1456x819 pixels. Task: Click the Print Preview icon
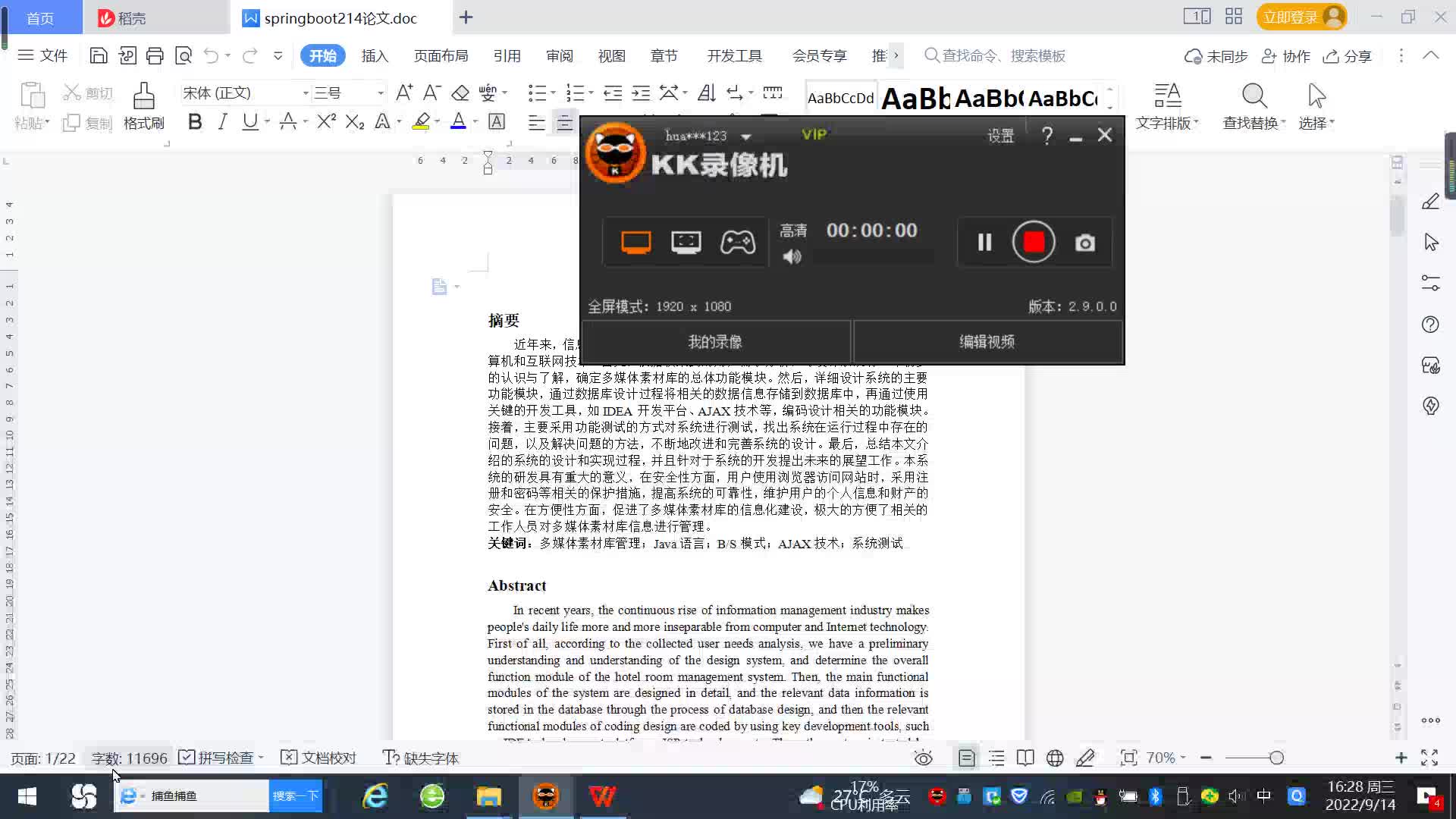coord(184,55)
